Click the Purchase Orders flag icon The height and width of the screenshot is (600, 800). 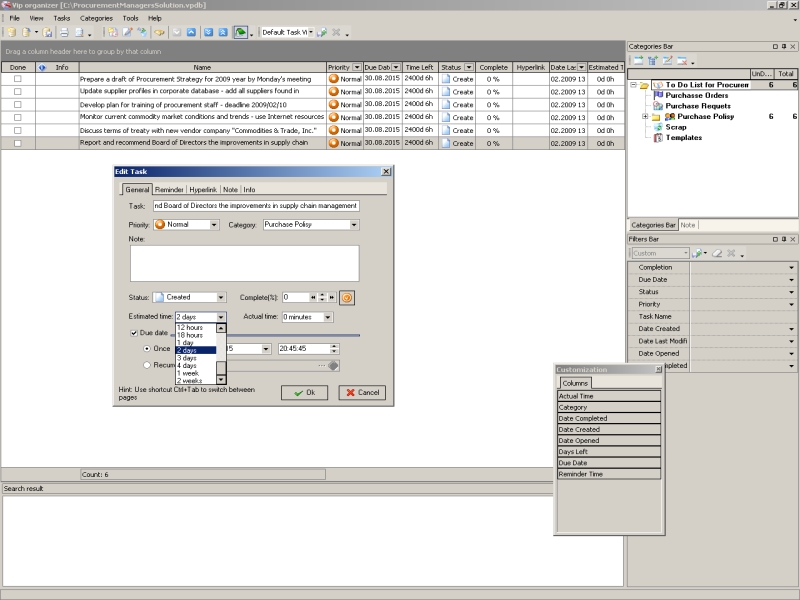658,96
